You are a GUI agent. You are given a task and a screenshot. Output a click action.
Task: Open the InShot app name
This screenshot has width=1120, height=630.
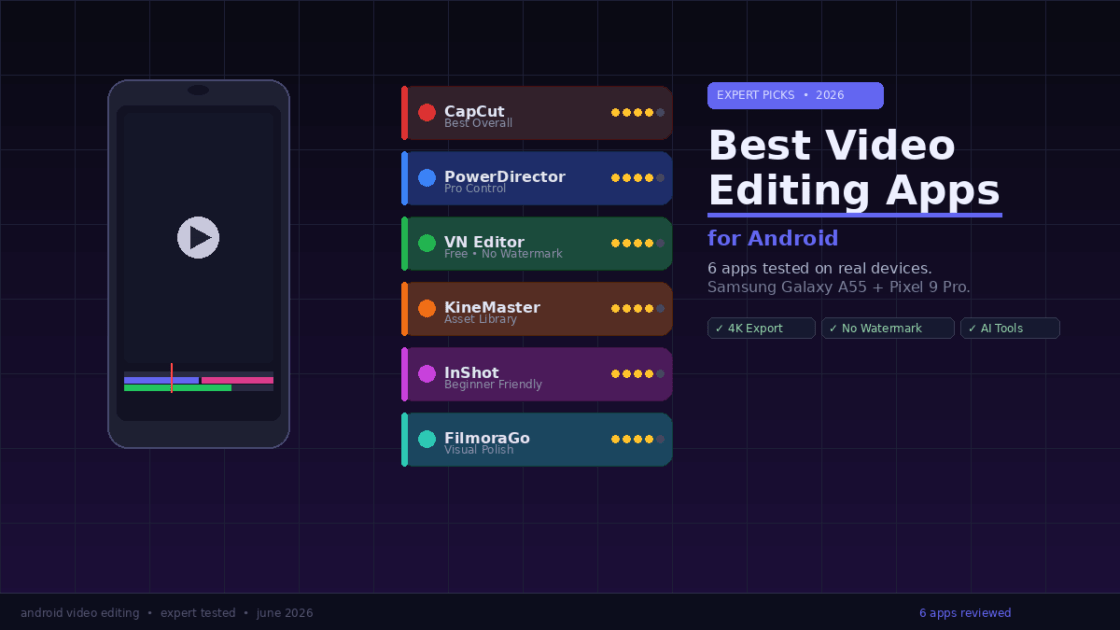point(471,372)
